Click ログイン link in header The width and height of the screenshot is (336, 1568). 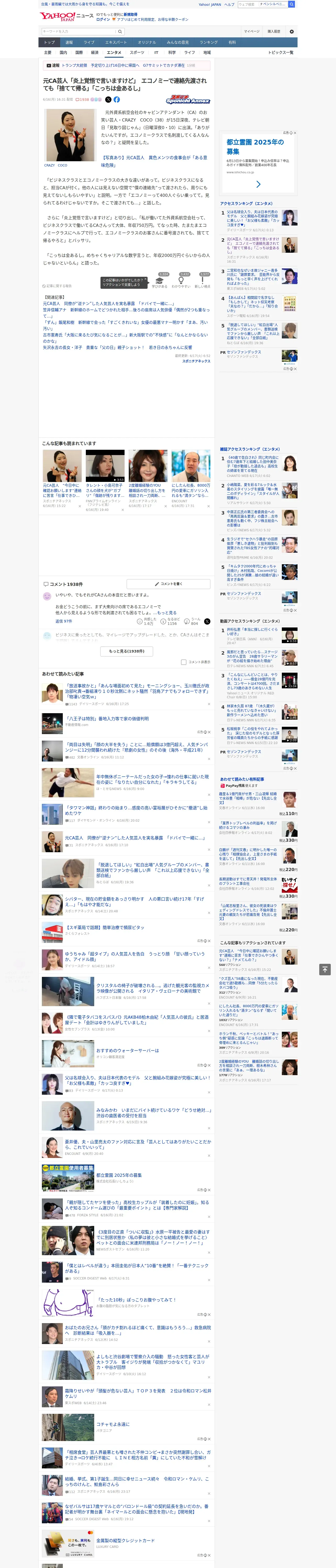click(103, 20)
